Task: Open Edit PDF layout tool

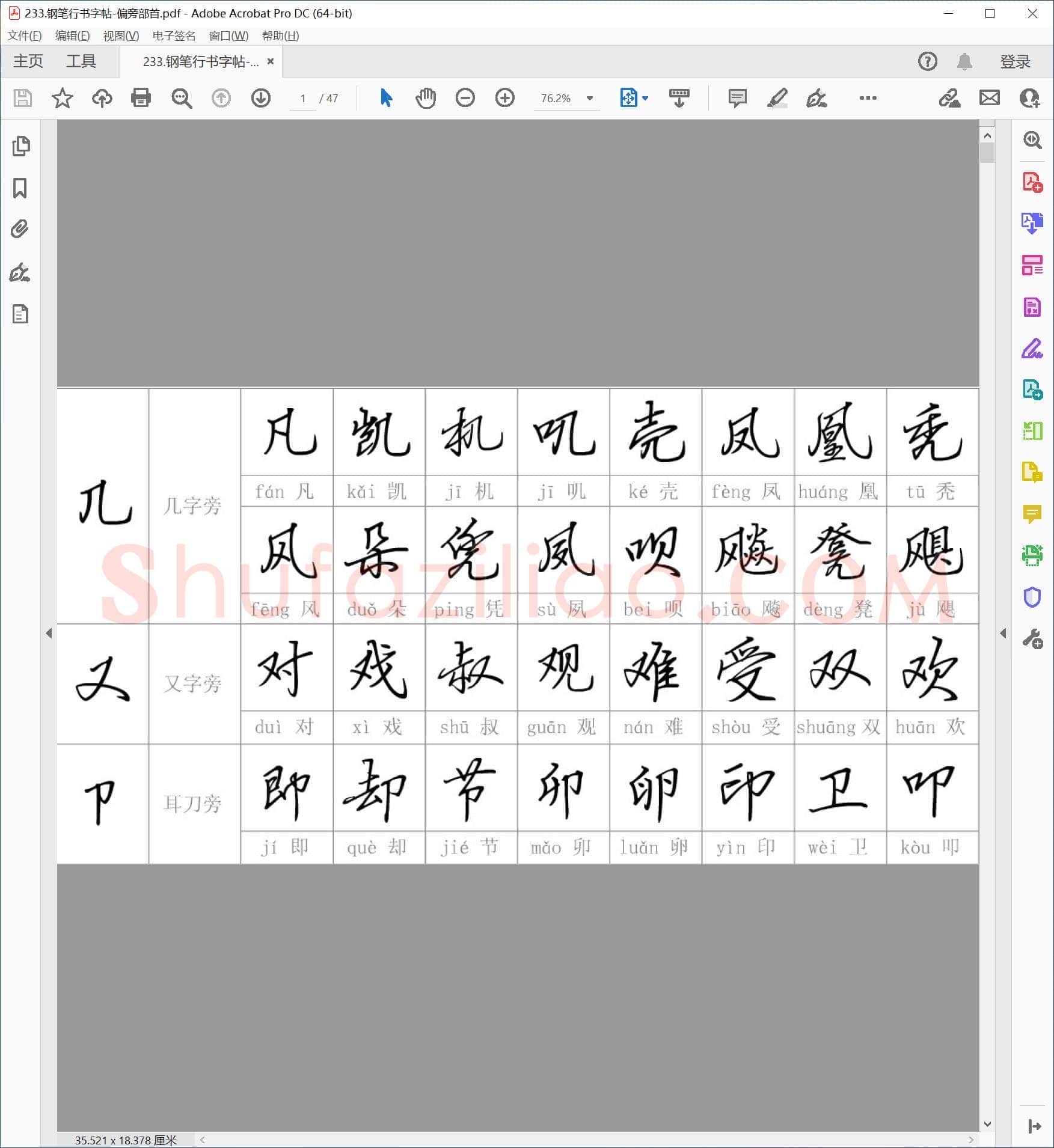Action: (1032, 265)
